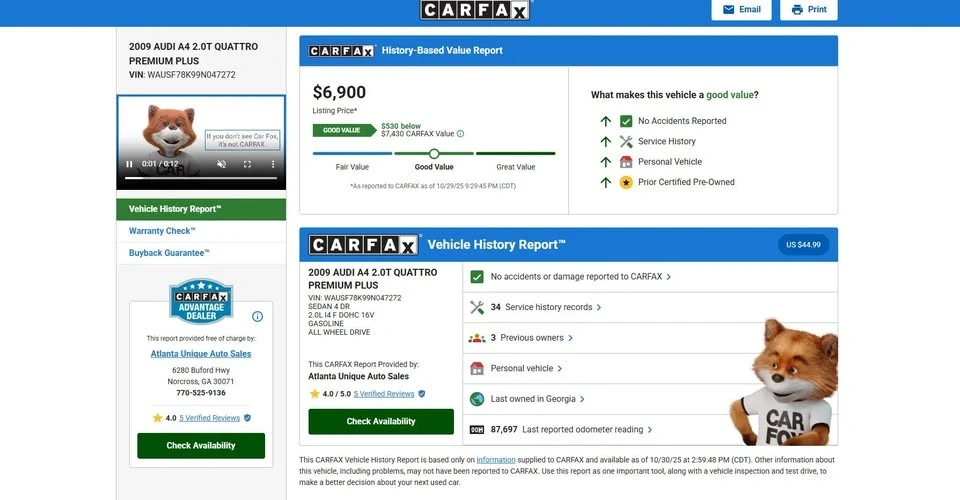This screenshot has height=500, width=960.
Task: Click the previous owners people icon
Action: pyautogui.click(x=477, y=338)
